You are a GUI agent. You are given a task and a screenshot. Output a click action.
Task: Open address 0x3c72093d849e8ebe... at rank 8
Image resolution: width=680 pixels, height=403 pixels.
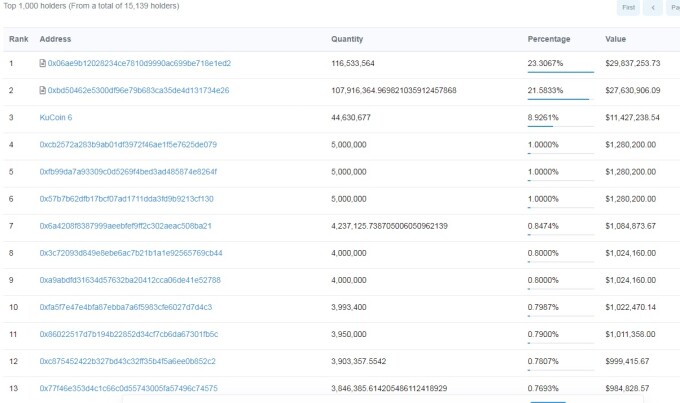(131, 253)
